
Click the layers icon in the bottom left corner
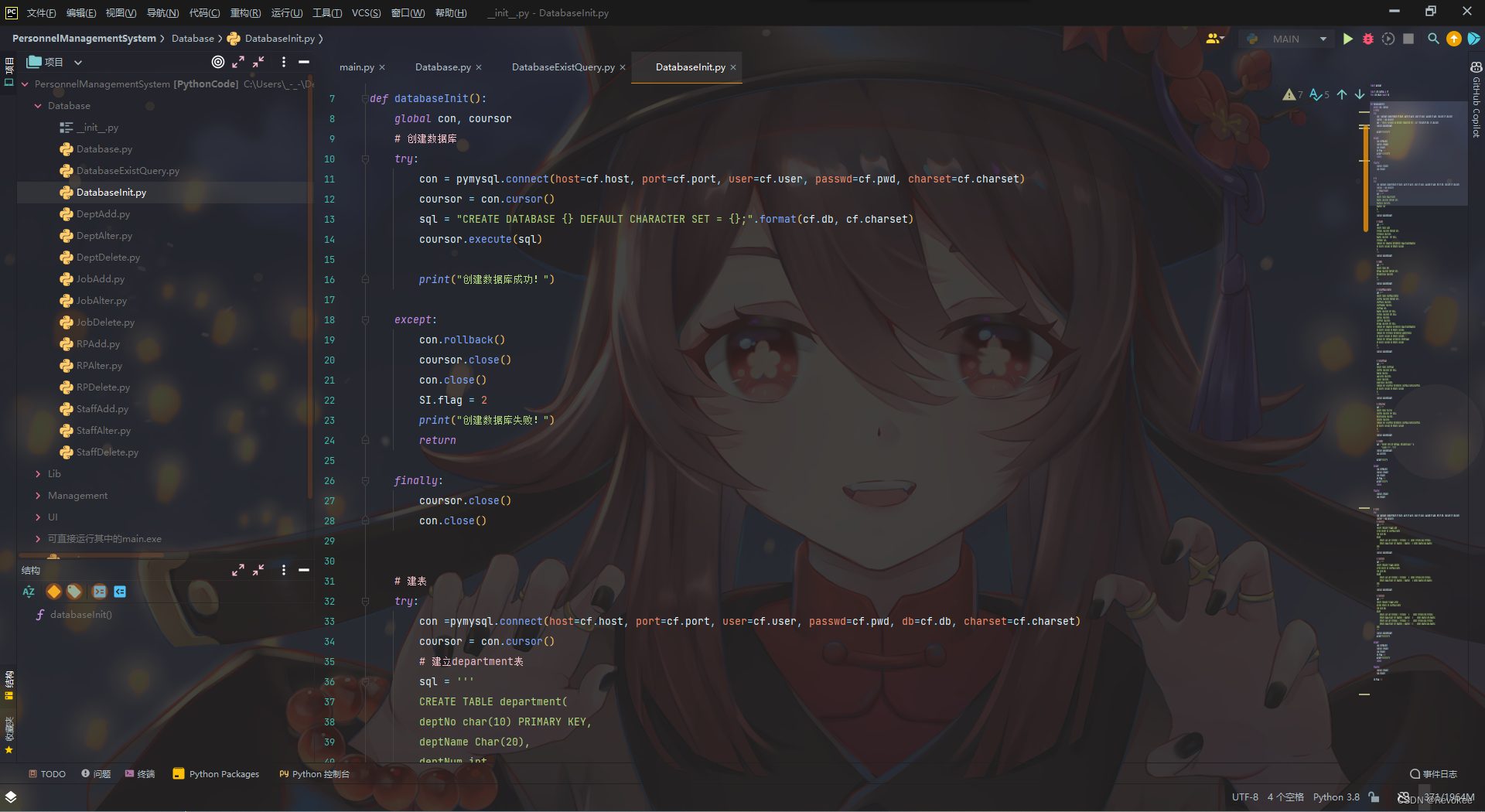pos(11,797)
